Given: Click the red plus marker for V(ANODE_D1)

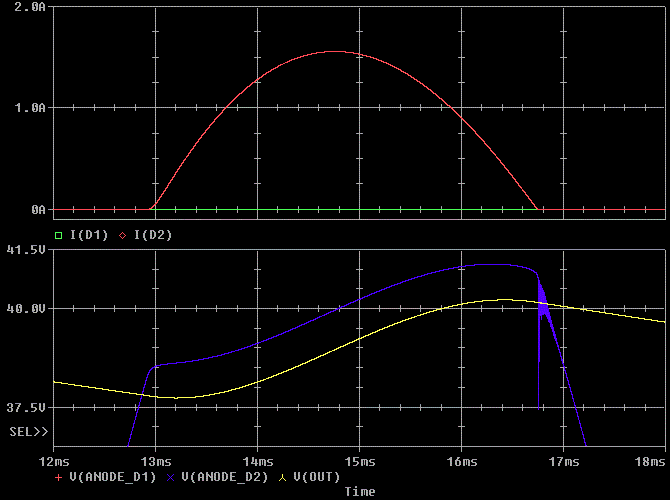Looking at the screenshot, I should 57,477.
